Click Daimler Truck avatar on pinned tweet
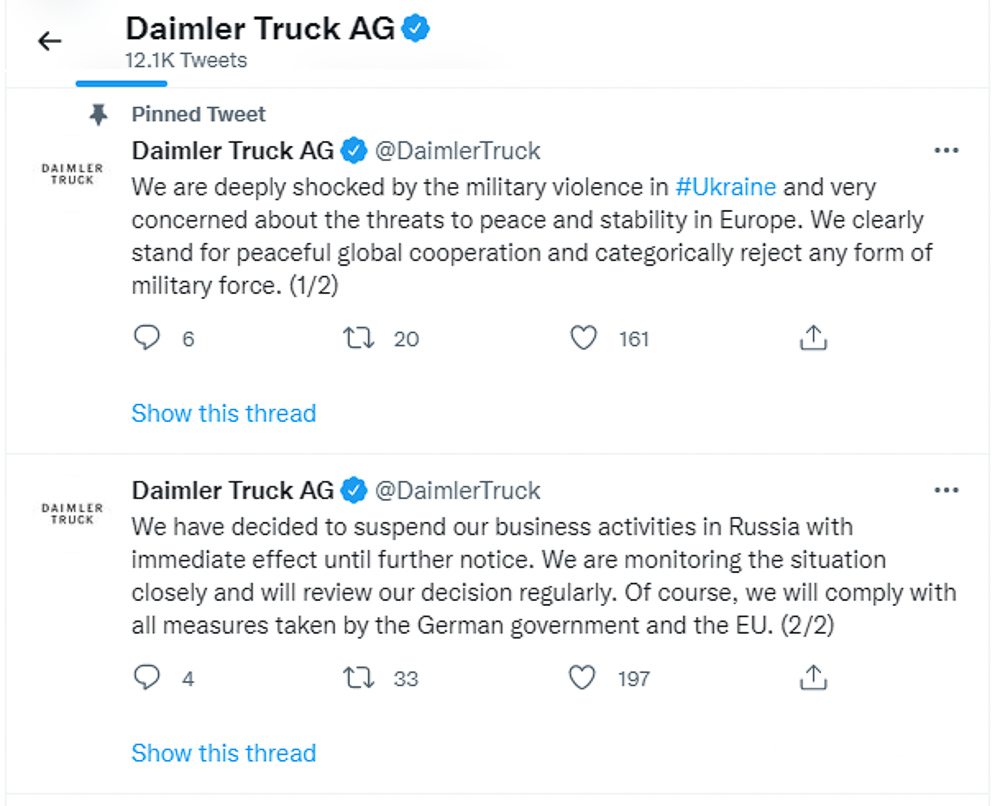This screenshot has width=1000, height=806. [72, 174]
